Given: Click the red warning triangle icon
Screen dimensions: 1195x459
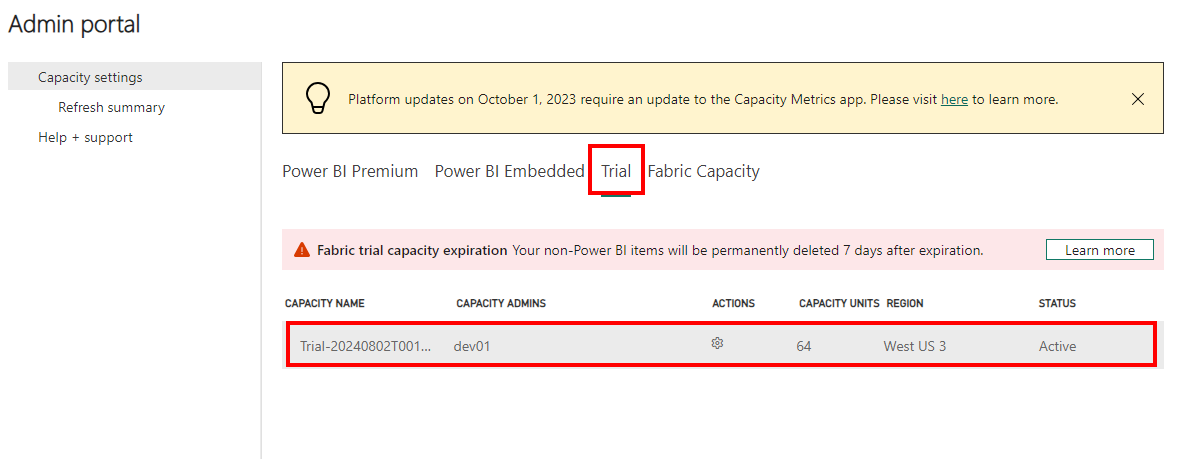Looking at the screenshot, I should pyautogui.click(x=301, y=250).
